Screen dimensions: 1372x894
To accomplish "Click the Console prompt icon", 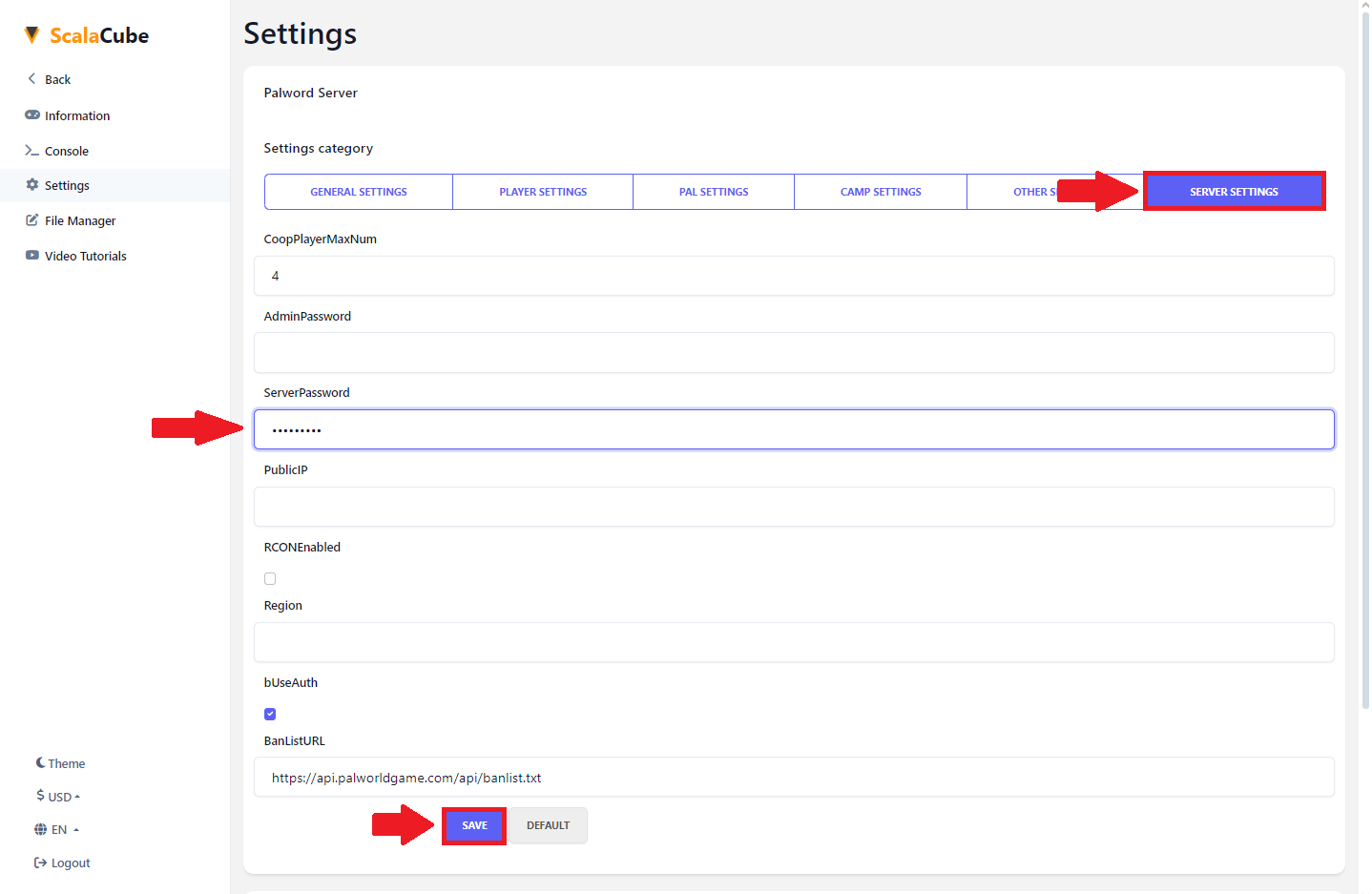I will (x=32, y=151).
